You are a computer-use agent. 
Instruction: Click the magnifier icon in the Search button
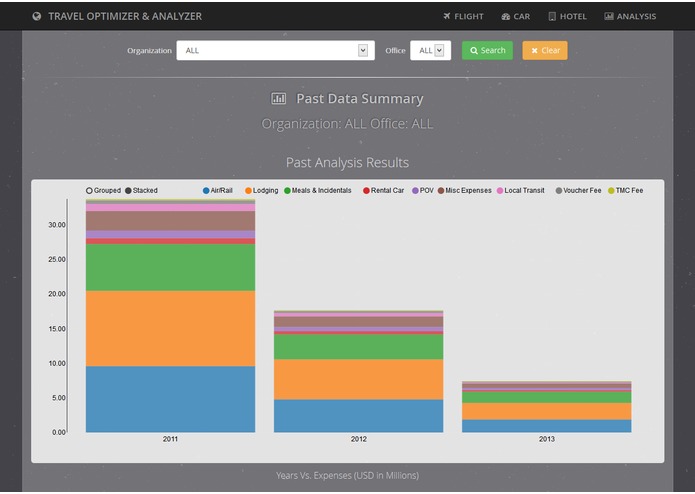(474, 51)
